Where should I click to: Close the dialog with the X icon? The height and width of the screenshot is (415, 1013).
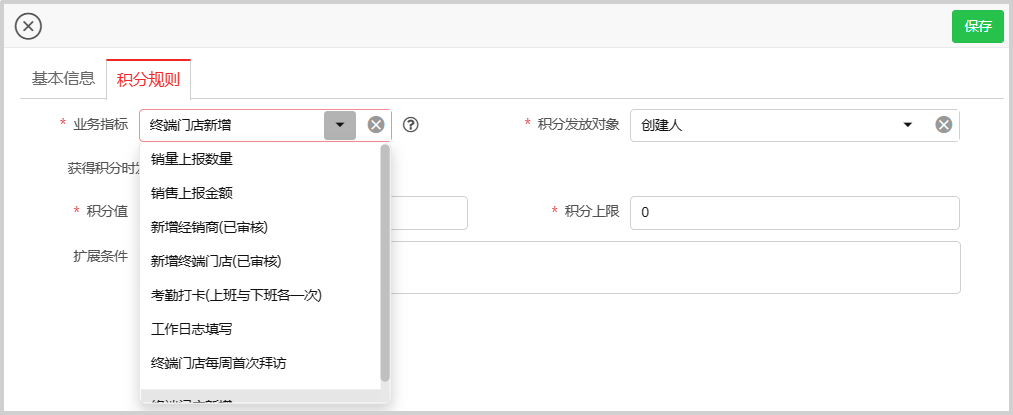tap(28, 27)
